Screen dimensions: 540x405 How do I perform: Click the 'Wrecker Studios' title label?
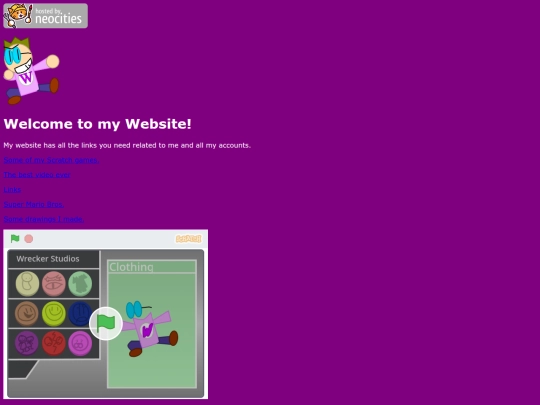(x=48, y=259)
